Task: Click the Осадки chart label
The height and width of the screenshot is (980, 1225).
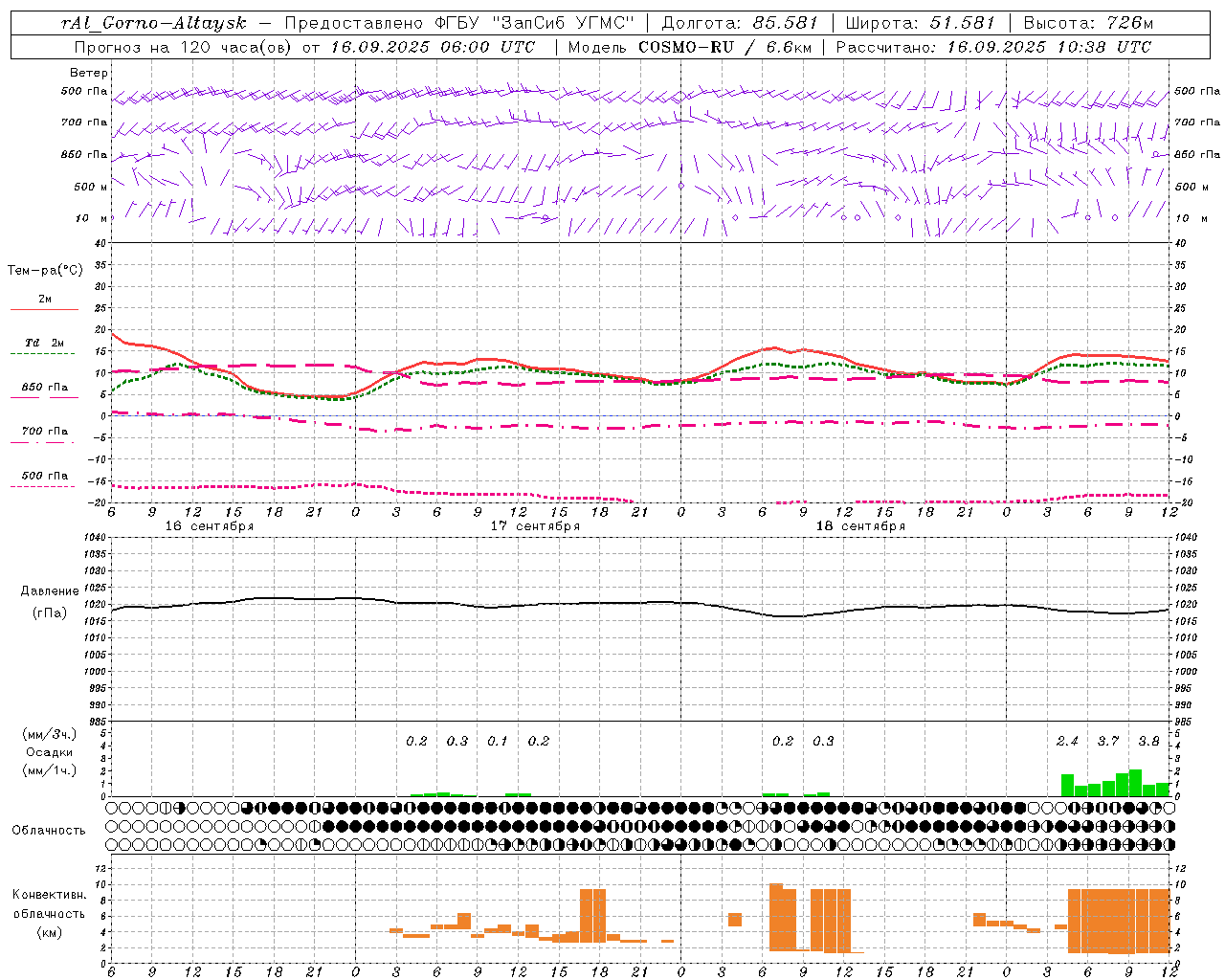Action: point(49,752)
